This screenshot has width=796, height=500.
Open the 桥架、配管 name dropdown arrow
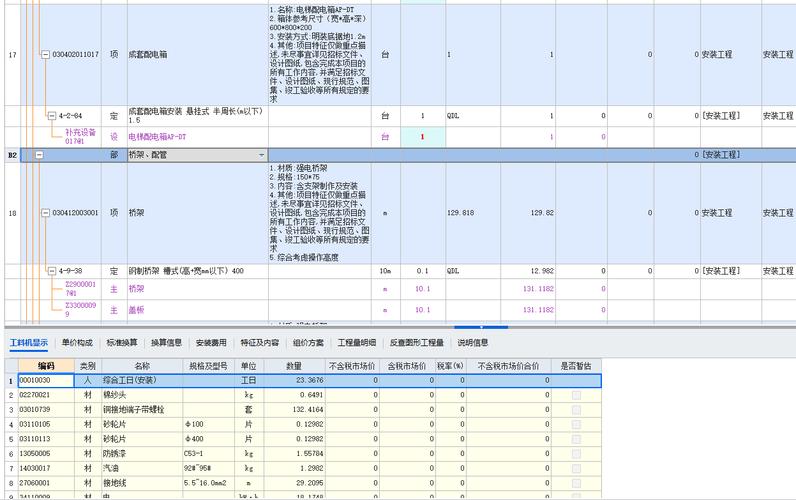[x=261, y=155]
